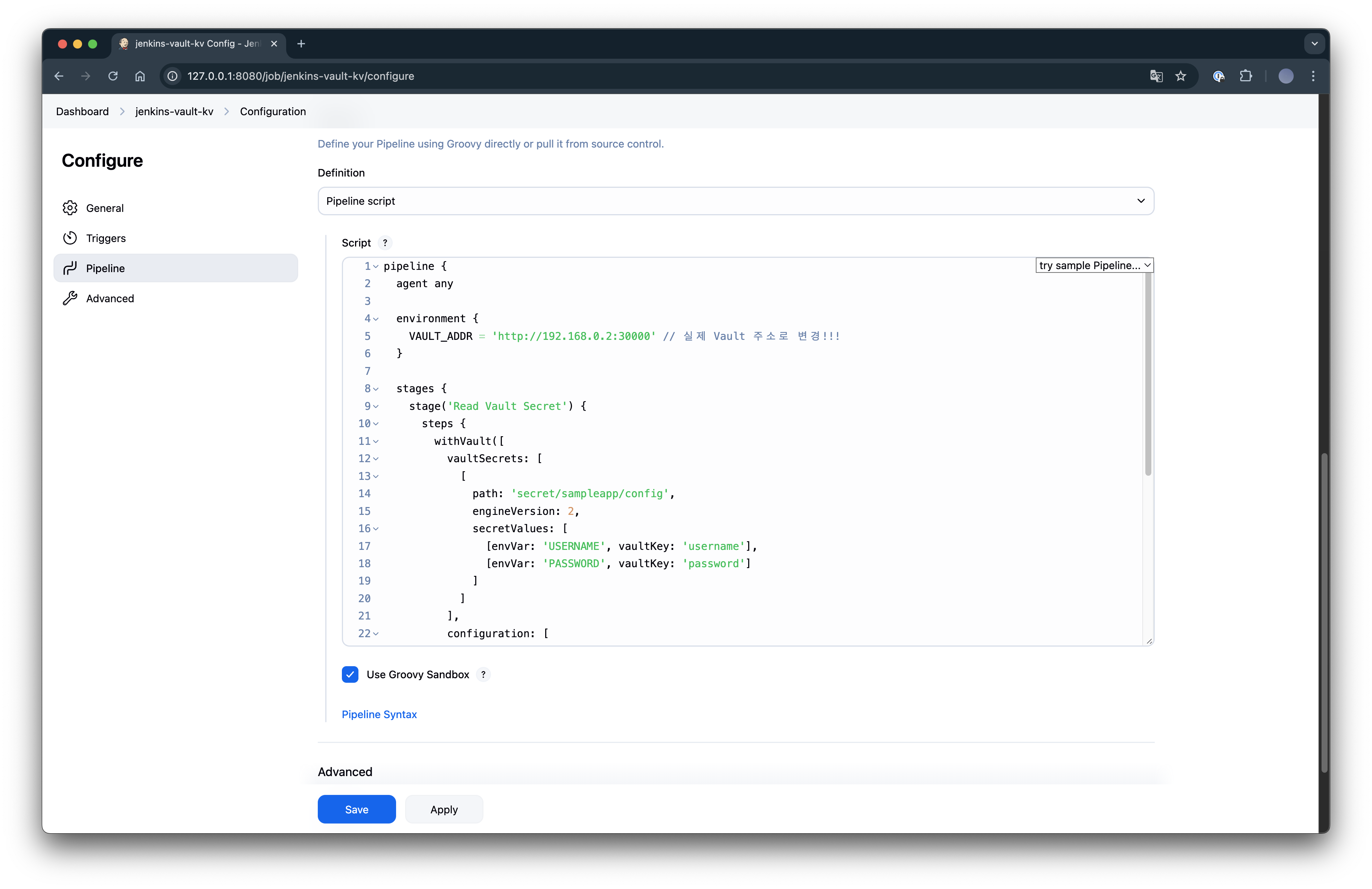The height and width of the screenshot is (889, 1372).
Task: Bookmark page with star icon
Action: coord(1181,76)
